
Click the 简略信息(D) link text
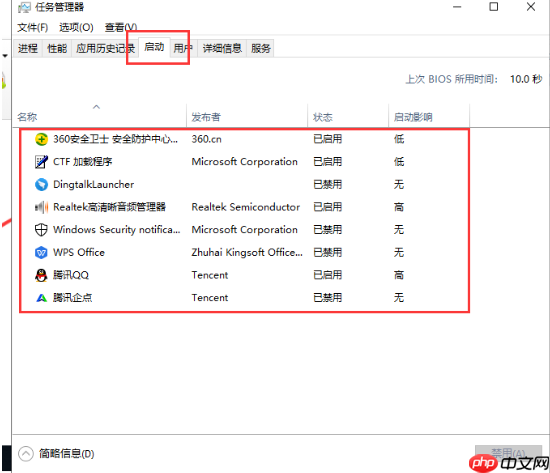tap(66, 454)
